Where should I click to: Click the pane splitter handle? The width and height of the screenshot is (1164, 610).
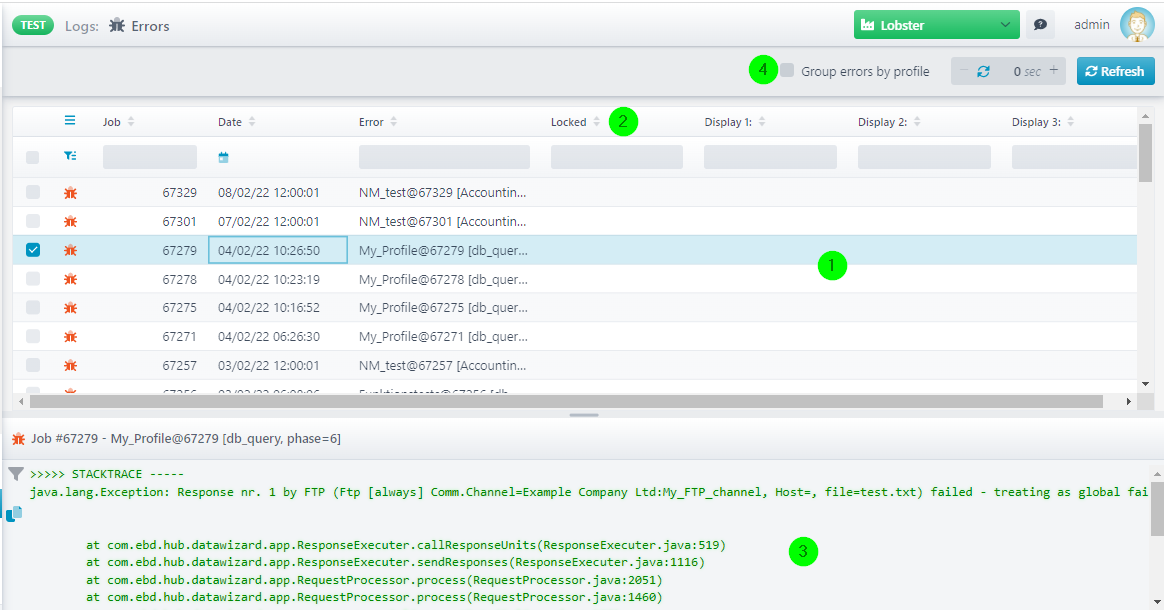(584, 415)
